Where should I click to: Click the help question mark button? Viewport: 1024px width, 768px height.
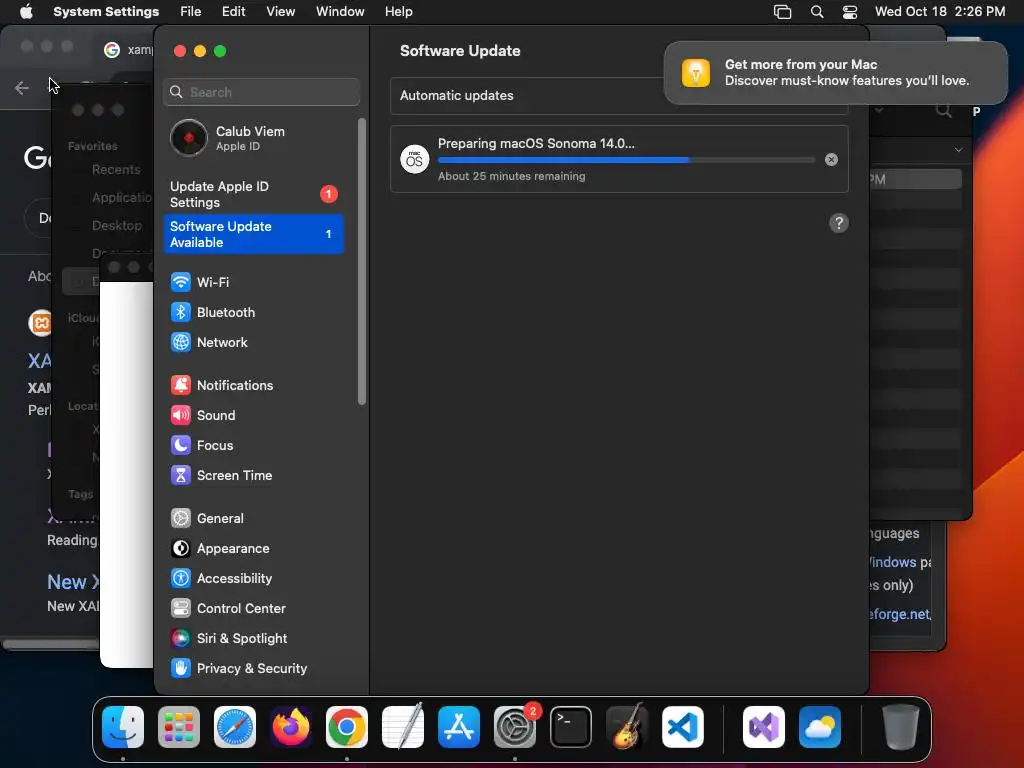tap(839, 223)
